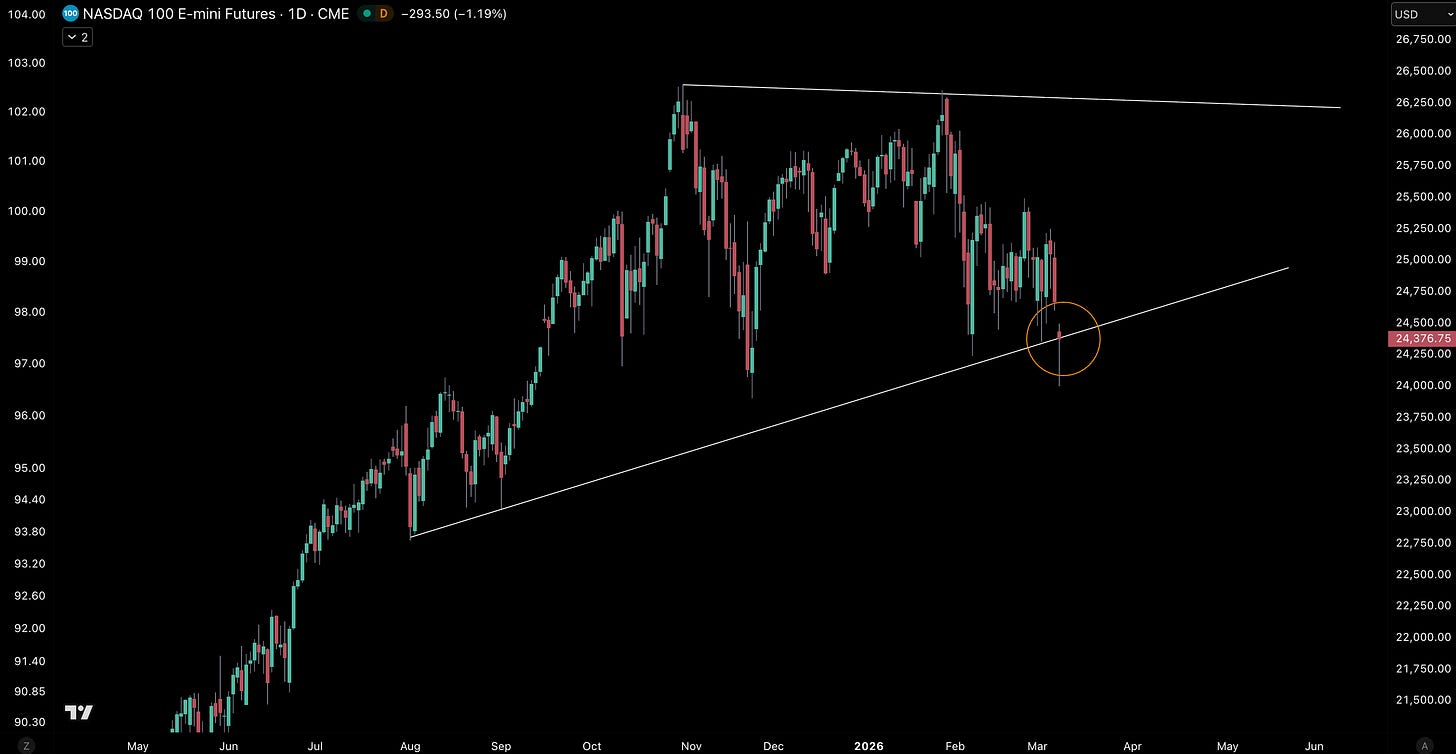Click the Apr label on time axis
The height and width of the screenshot is (754, 1456).
1132,746
